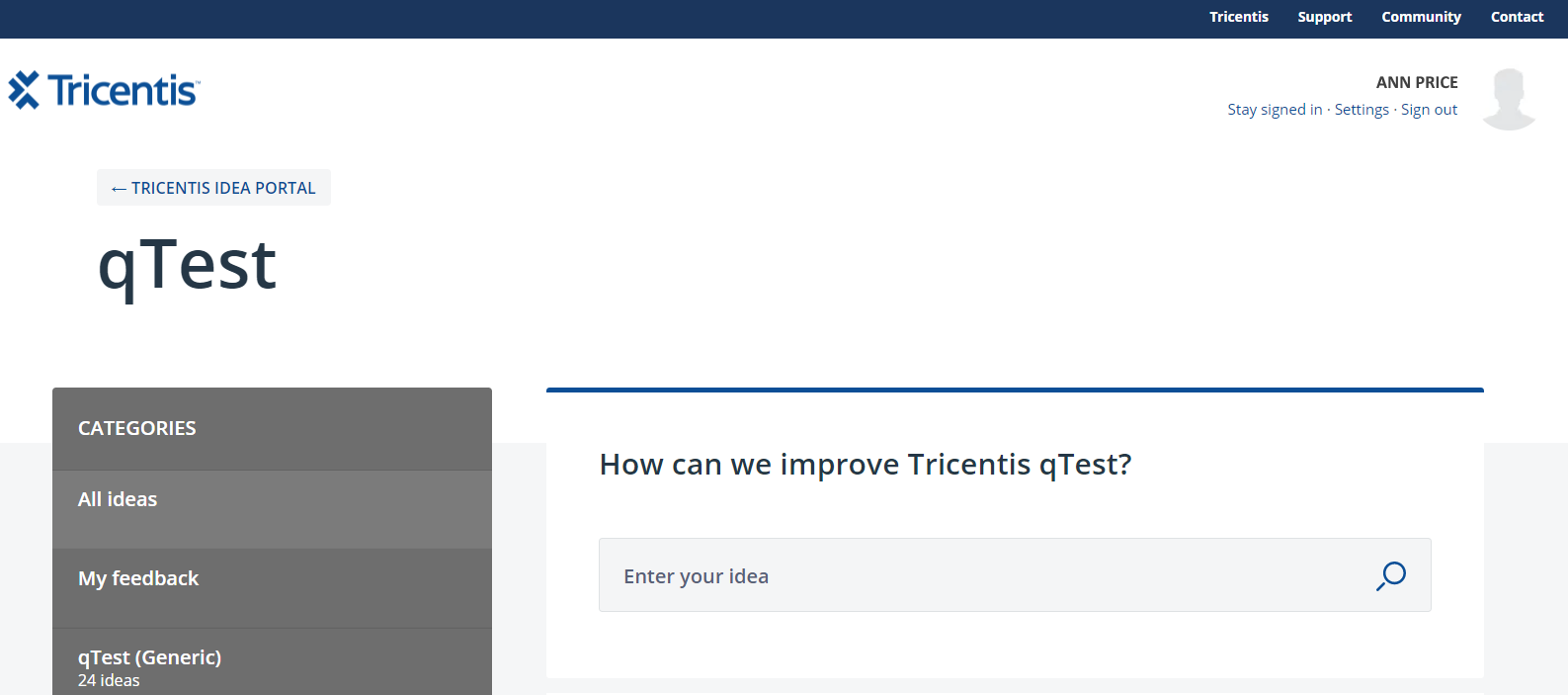Open Tricentis in the top bar
Viewport: 1568px width, 695px height.
pyautogui.click(x=1238, y=17)
